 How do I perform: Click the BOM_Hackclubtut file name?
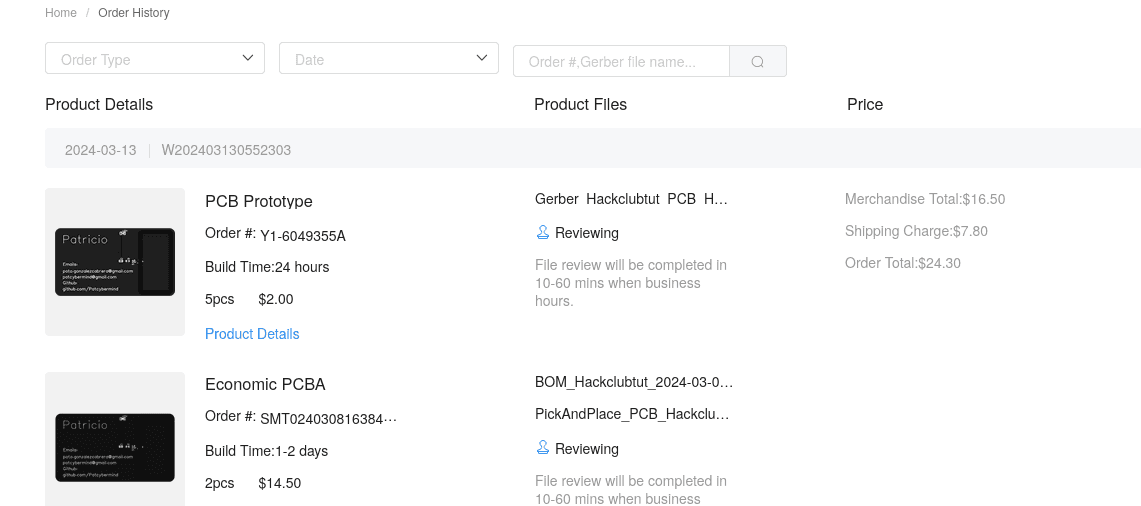[634, 382]
